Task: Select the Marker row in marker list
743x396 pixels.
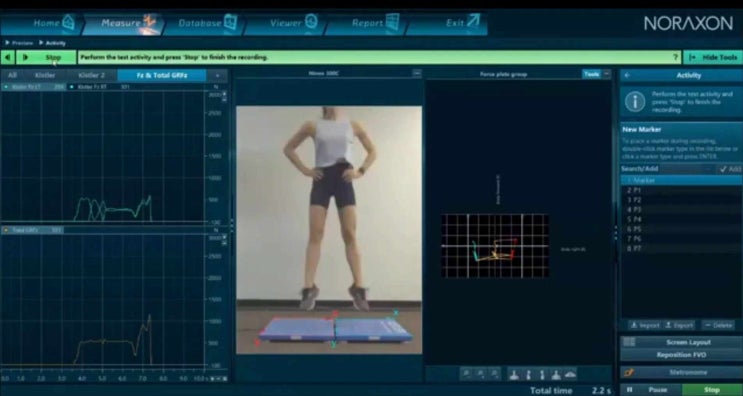Action: point(681,180)
